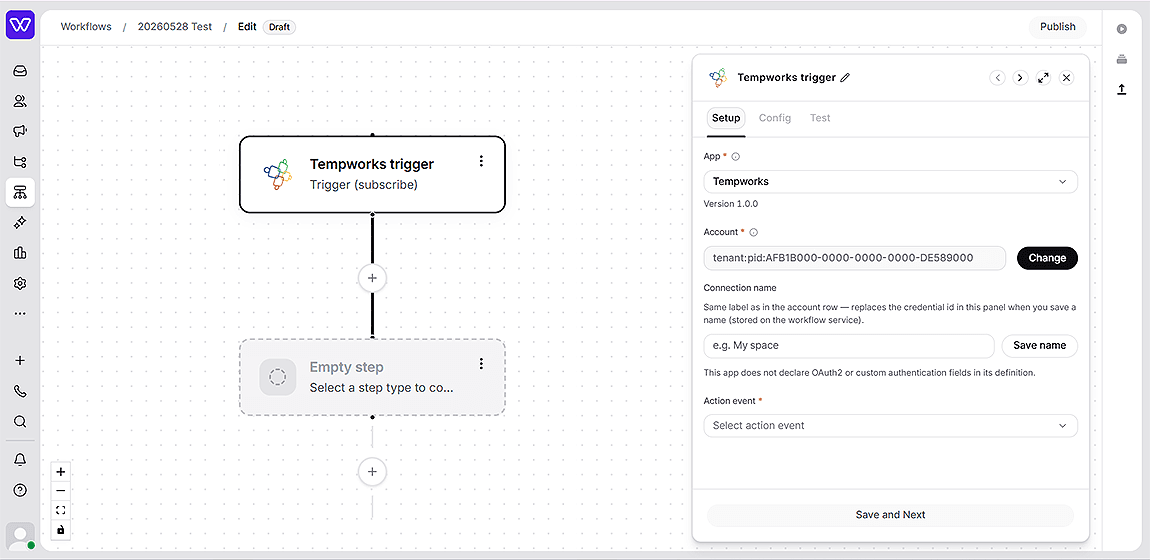Click the Publish button
1150x560 pixels.
1058,27
